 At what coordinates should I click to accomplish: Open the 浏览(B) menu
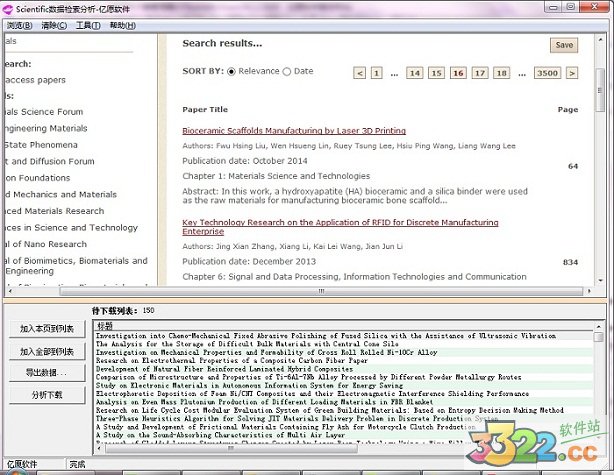[18, 25]
